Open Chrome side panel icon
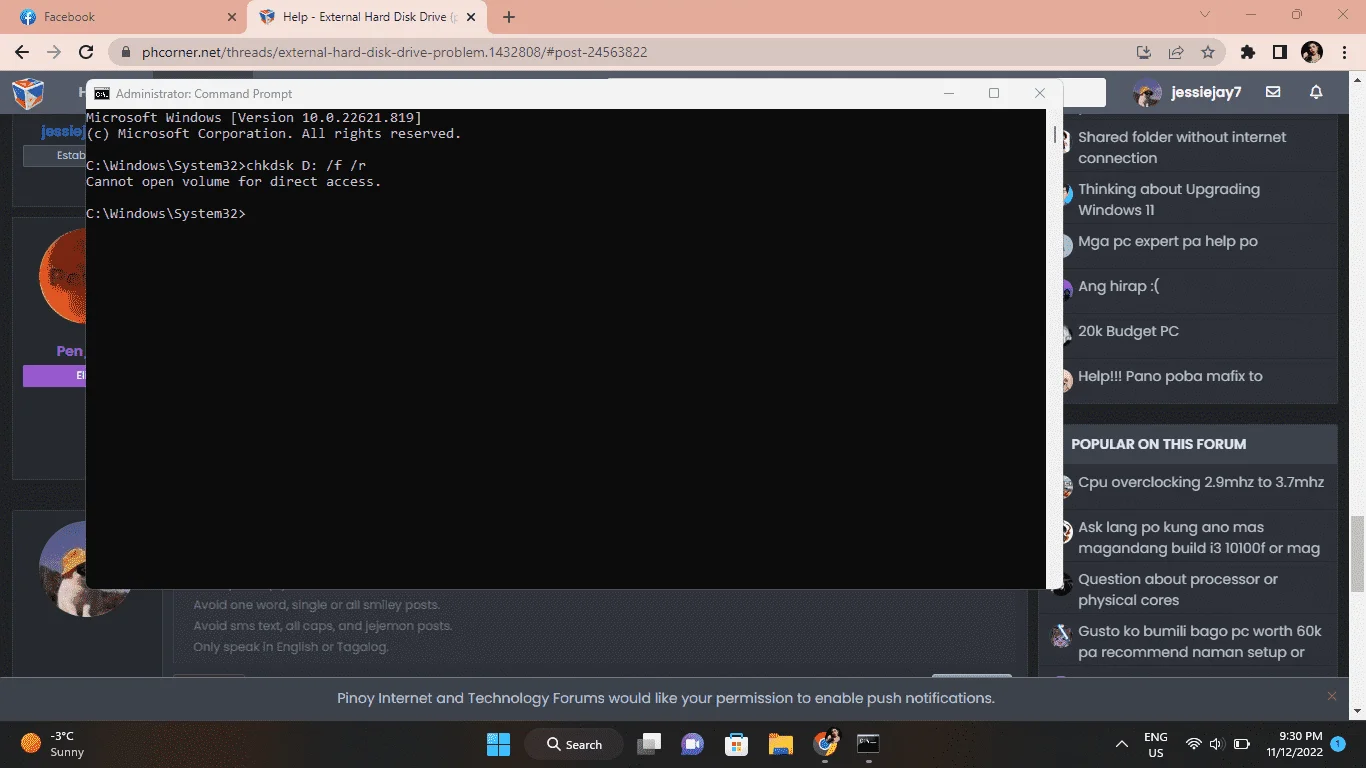The width and height of the screenshot is (1366, 768). click(1279, 52)
